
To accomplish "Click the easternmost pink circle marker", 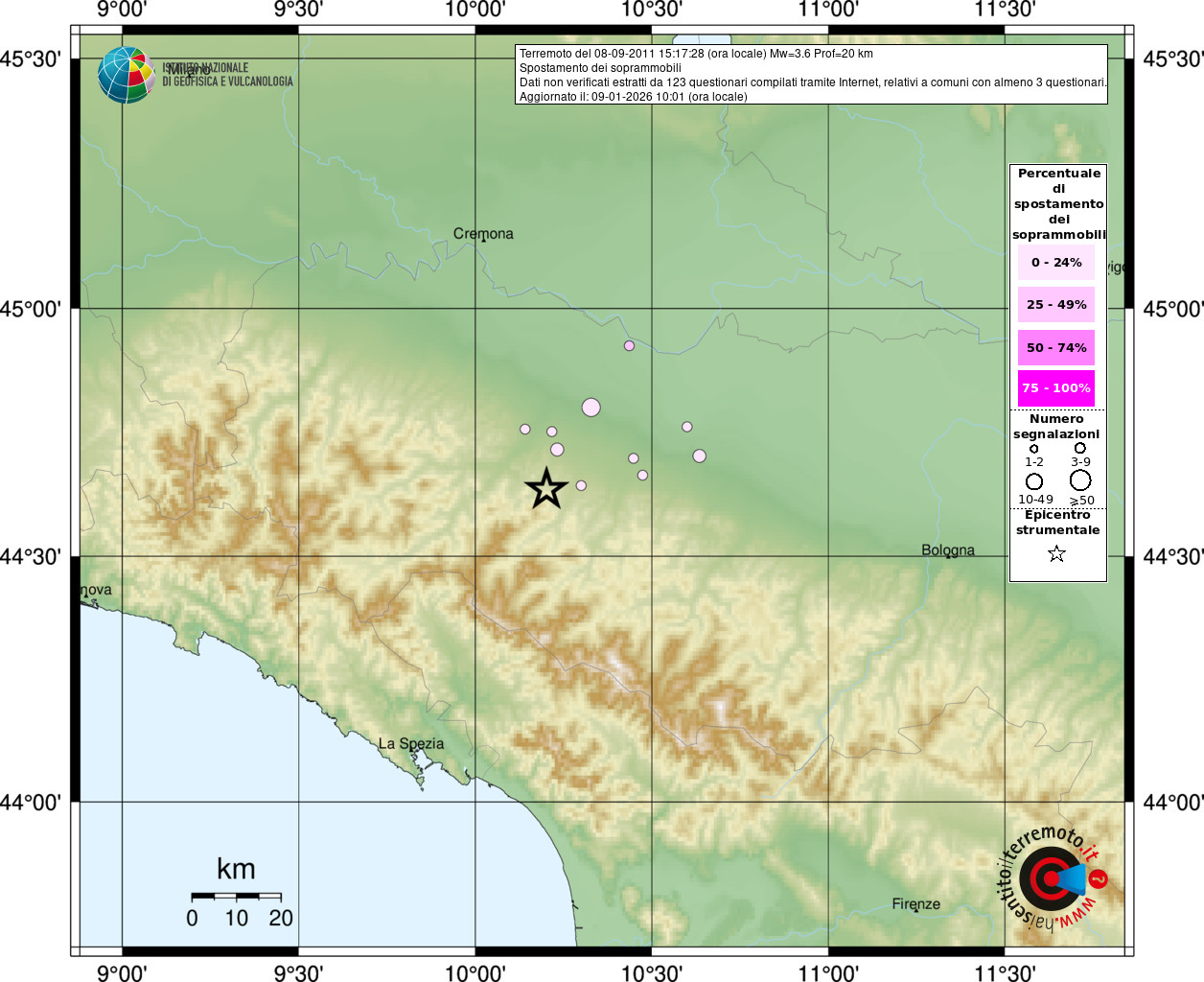I will coord(700,456).
